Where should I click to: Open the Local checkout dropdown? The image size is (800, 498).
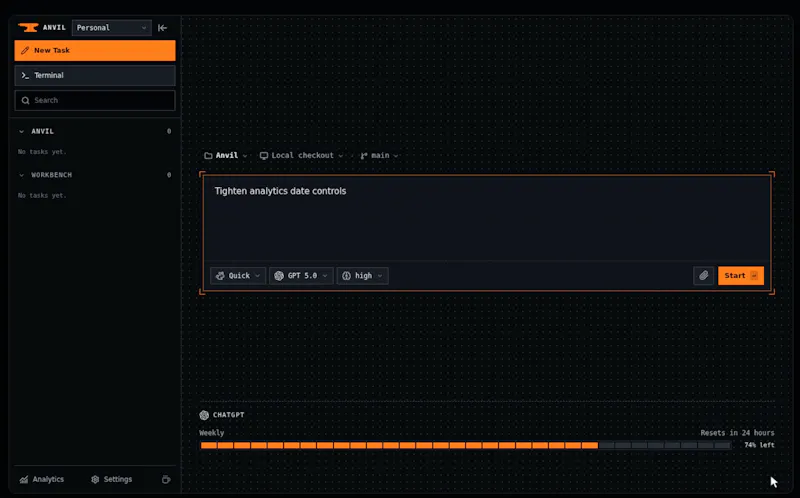click(x=302, y=156)
